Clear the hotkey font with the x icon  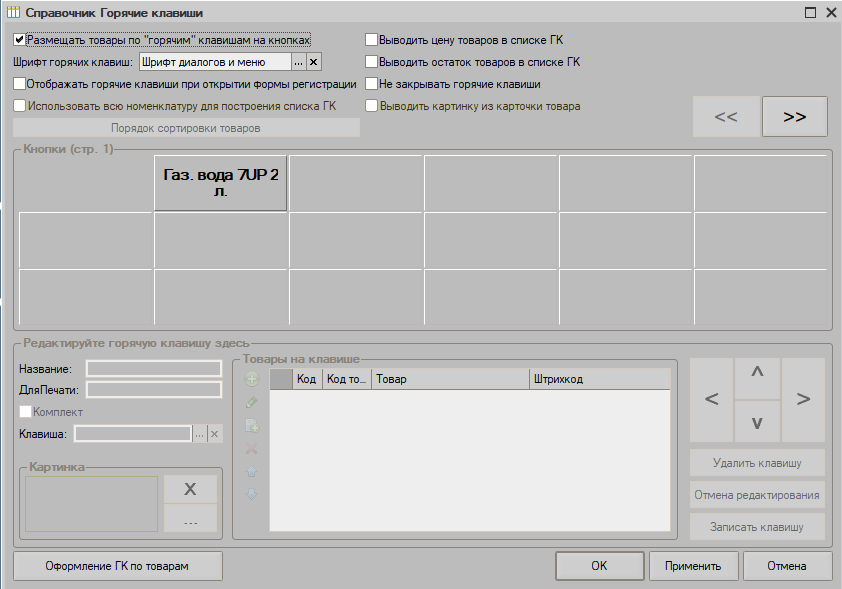click(x=313, y=62)
